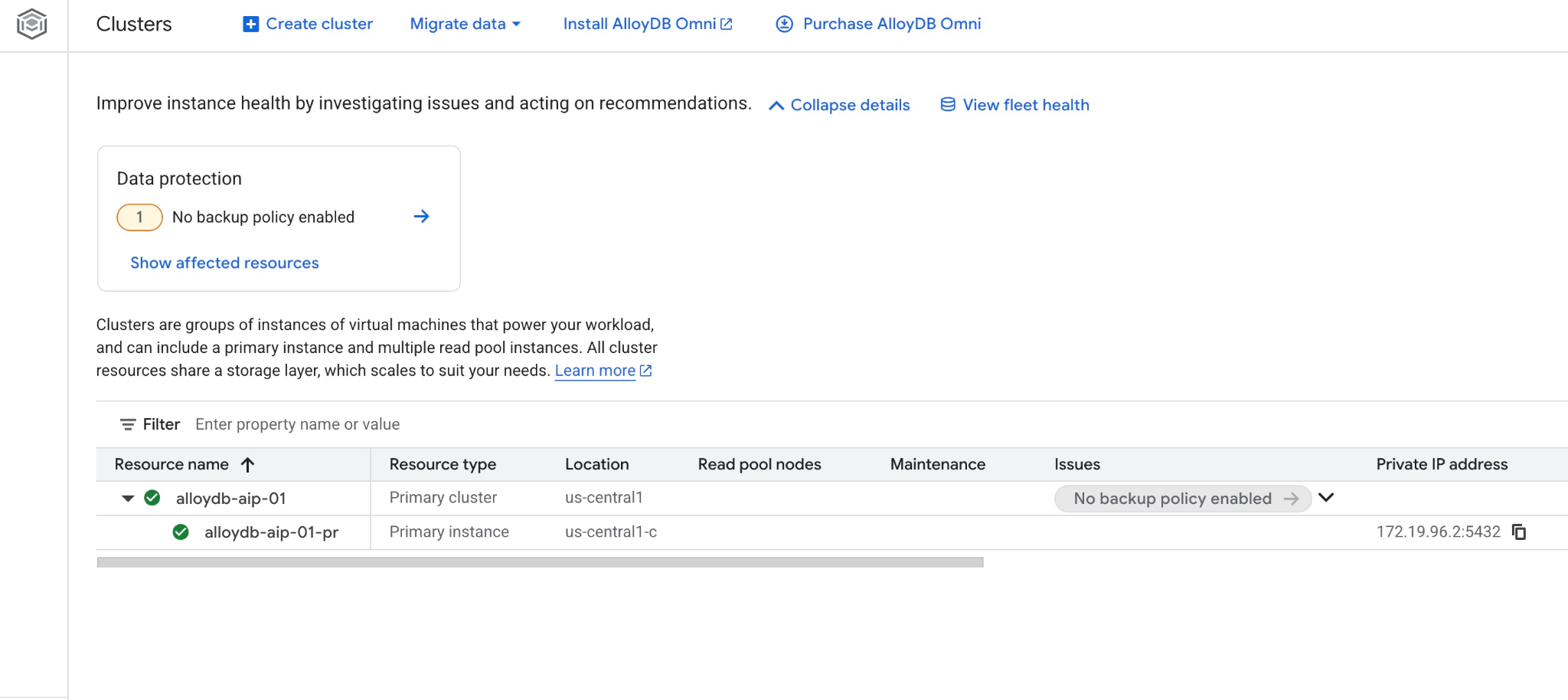Collapse details of instance health section
Viewport: 1568px width, 700px height.
pyautogui.click(x=839, y=105)
